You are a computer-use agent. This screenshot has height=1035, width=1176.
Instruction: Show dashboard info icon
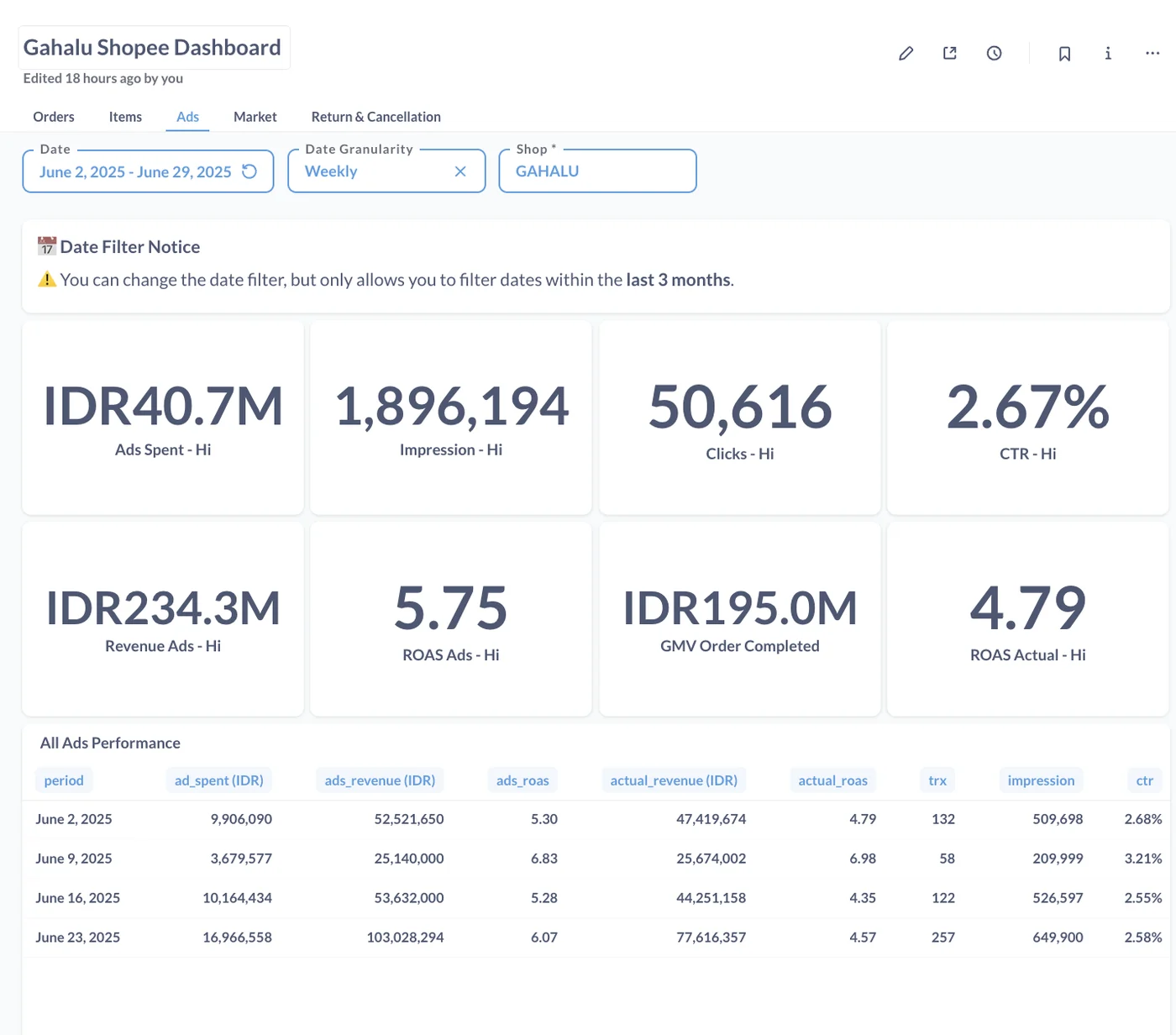tap(1108, 54)
